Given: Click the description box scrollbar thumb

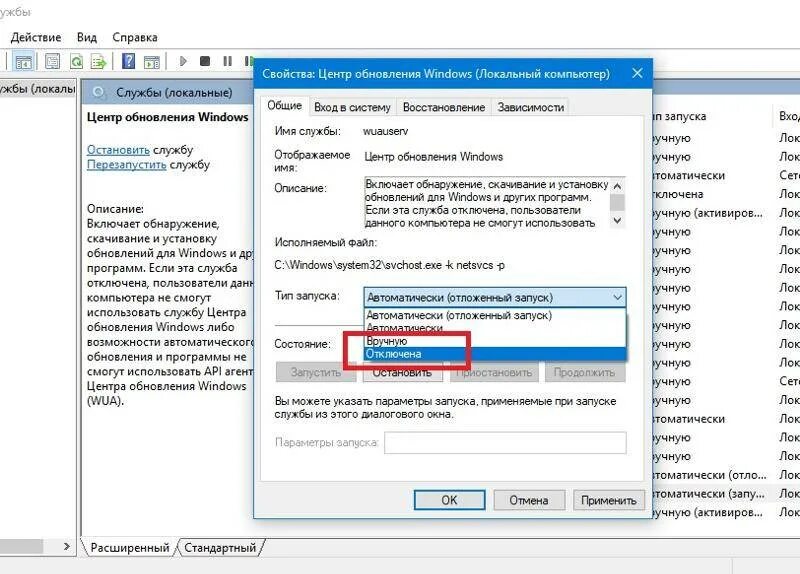Looking at the screenshot, I should pos(617,203).
